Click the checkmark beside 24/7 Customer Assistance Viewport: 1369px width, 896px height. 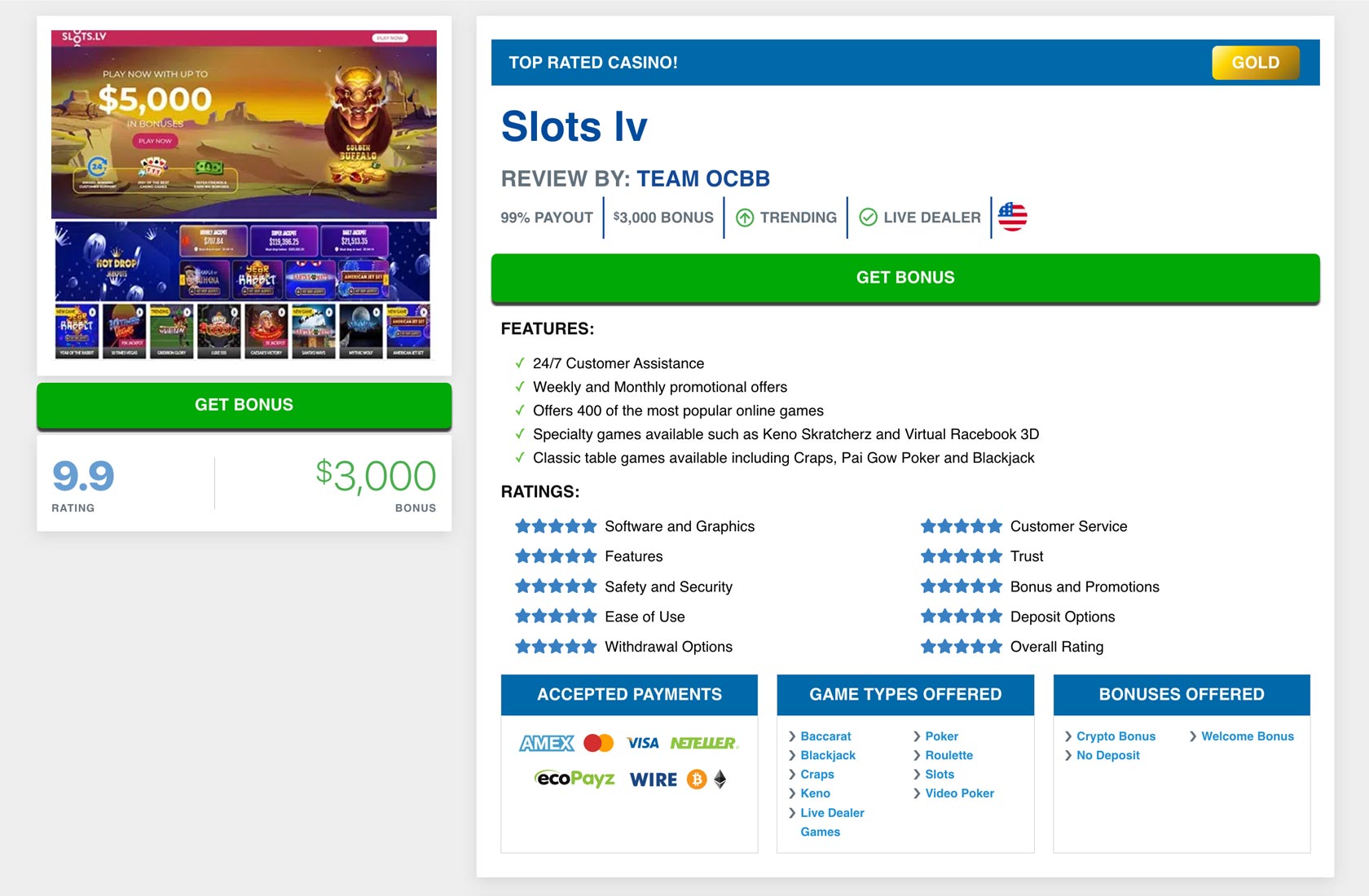(520, 363)
